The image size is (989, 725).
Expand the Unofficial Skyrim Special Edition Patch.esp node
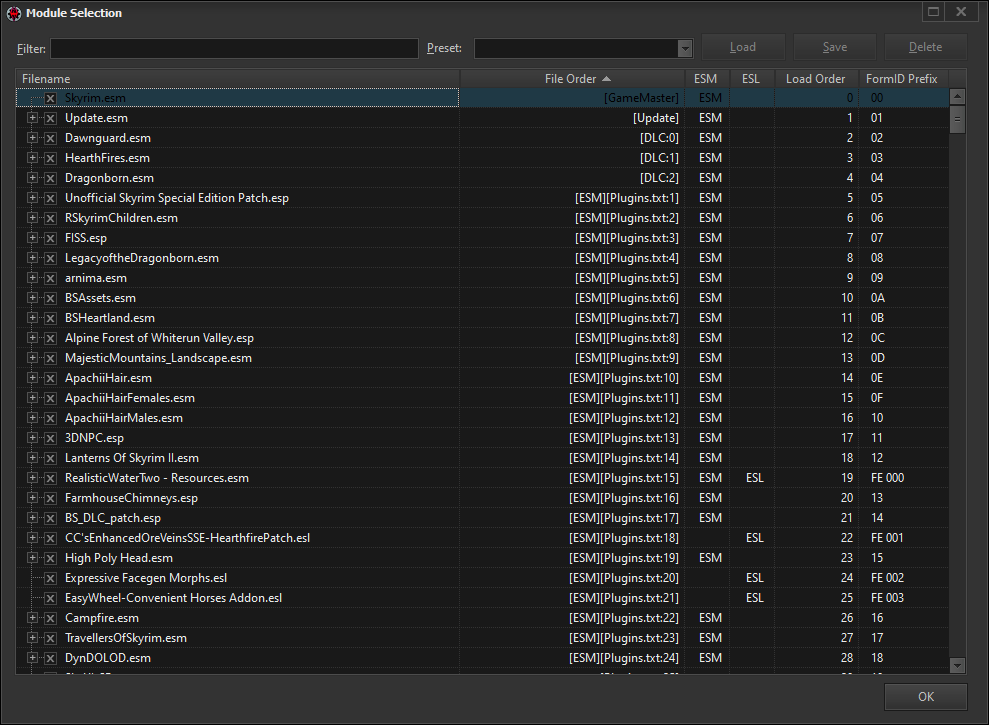(x=32, y=198)
